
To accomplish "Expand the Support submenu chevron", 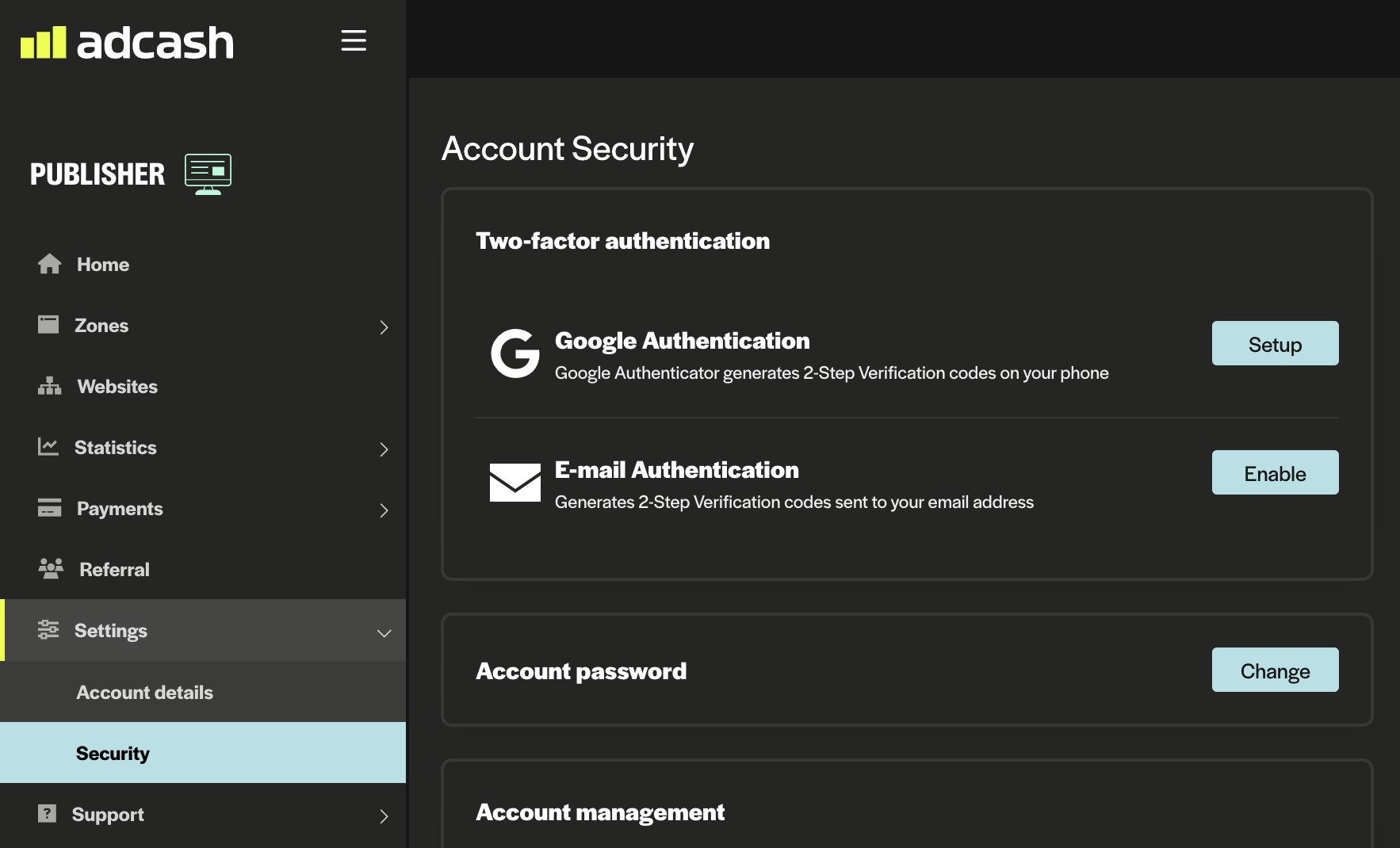I will (x=384, y=816).
